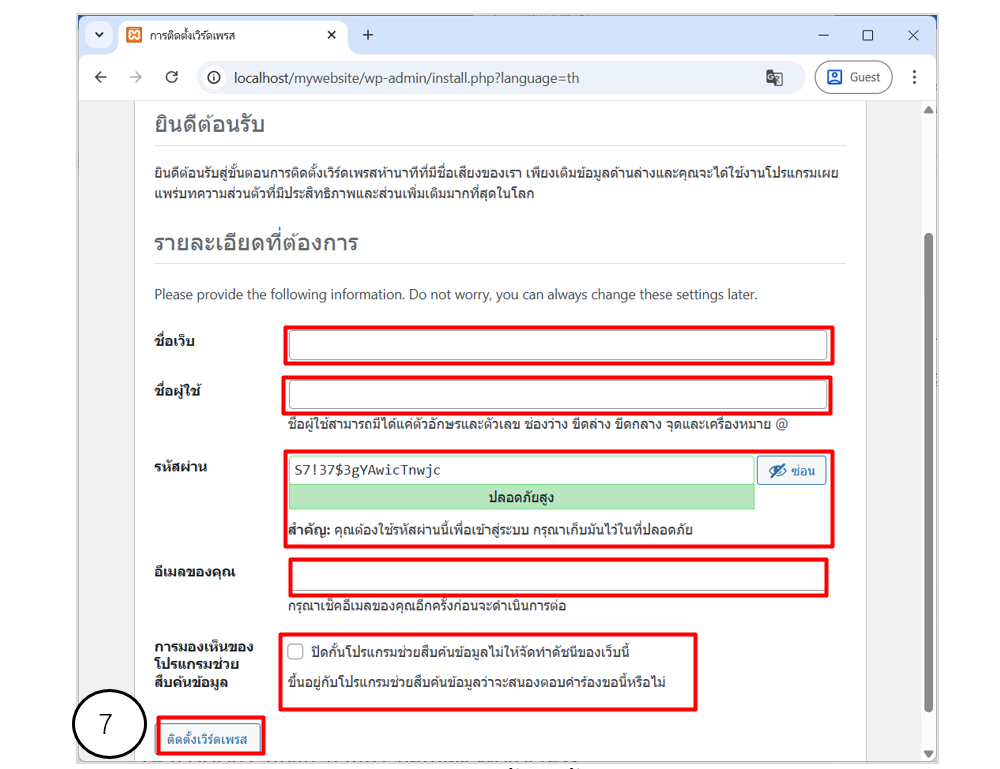This screenshot has width=1000, height=769.
Task: Reload the page with refresh icon
Action: (x=172, y=77)
